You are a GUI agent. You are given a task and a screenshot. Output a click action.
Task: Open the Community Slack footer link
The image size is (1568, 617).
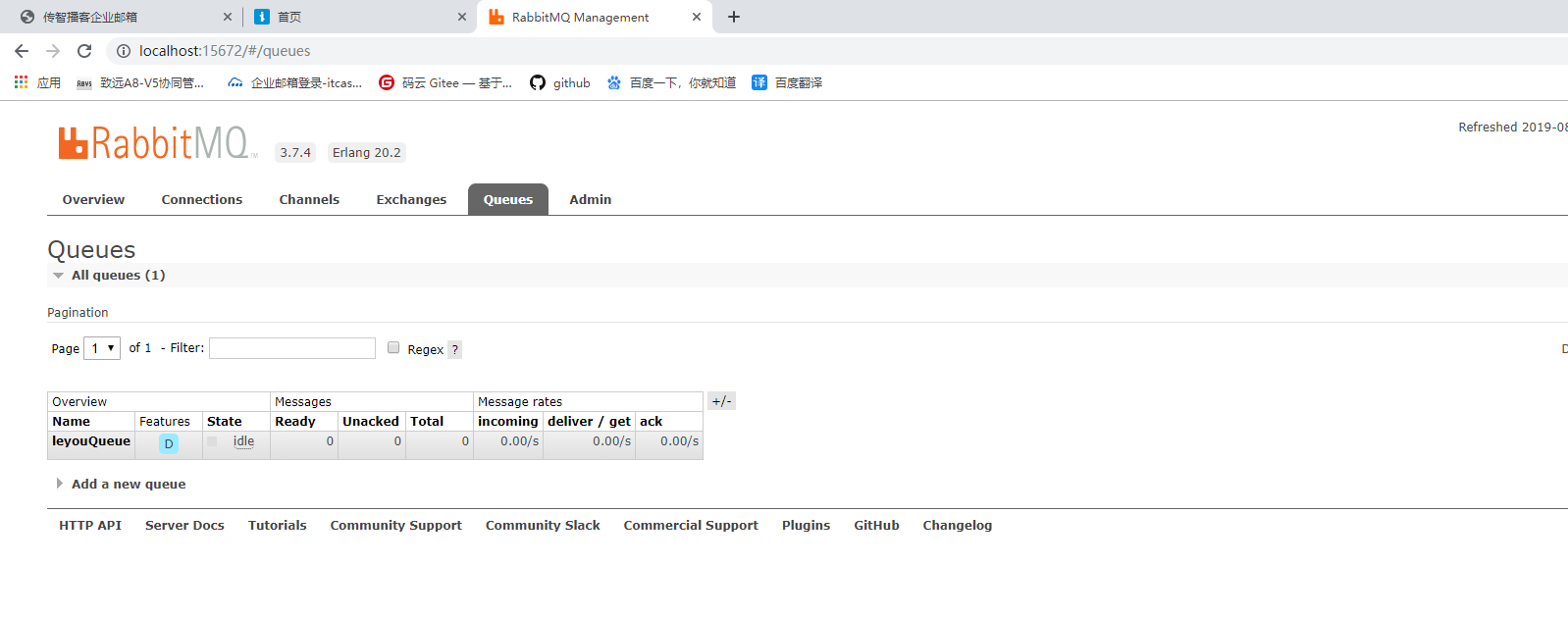point(543,525)
